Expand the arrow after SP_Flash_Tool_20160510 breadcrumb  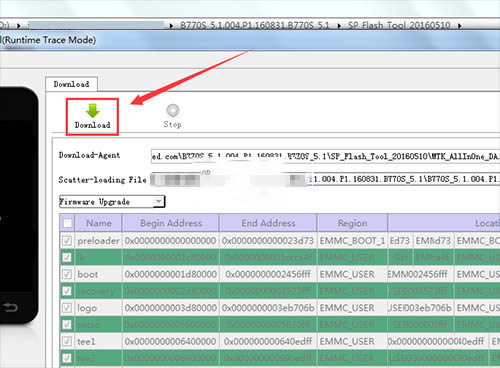pos(460,26)
